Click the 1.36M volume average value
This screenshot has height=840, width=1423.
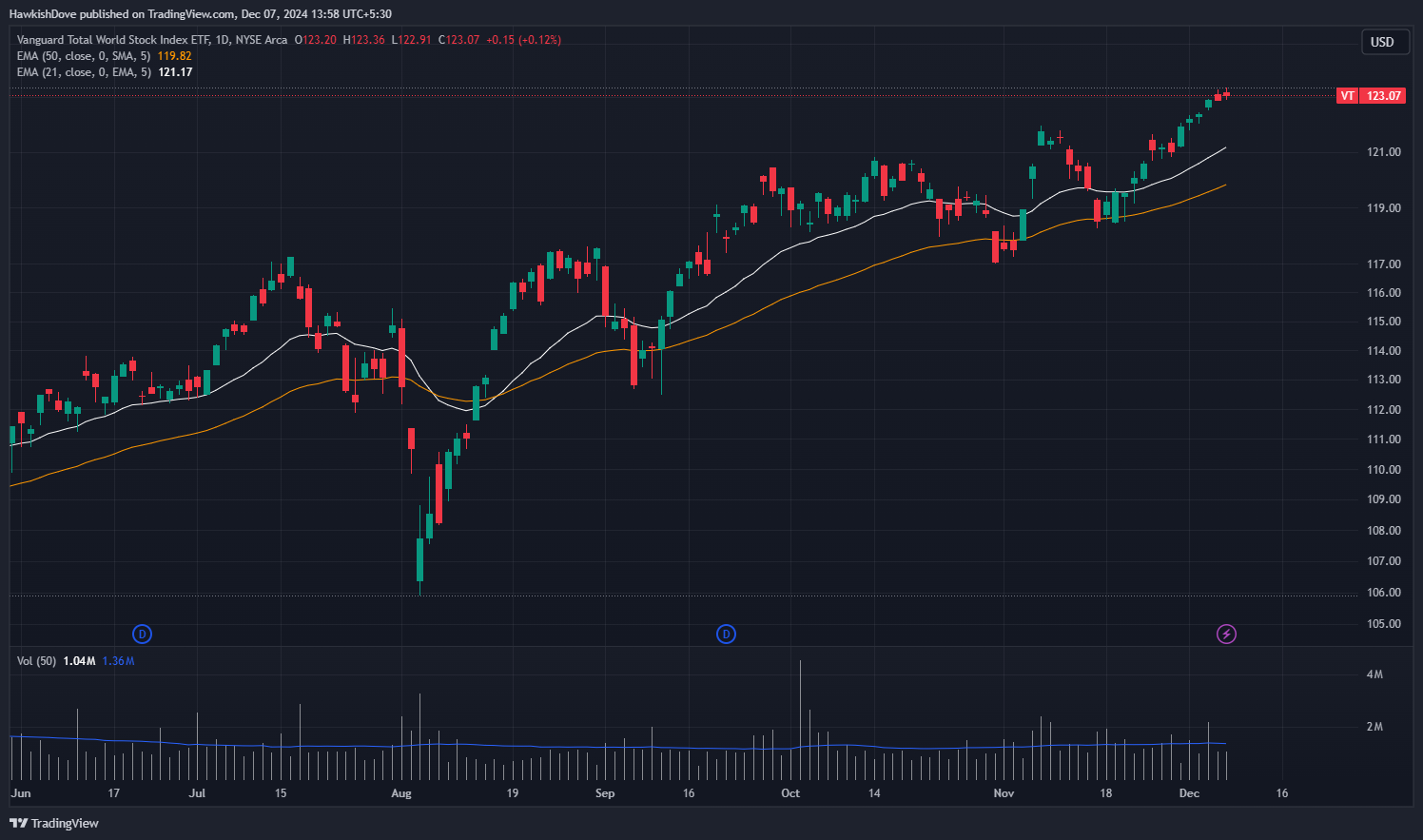pos(118,661)
